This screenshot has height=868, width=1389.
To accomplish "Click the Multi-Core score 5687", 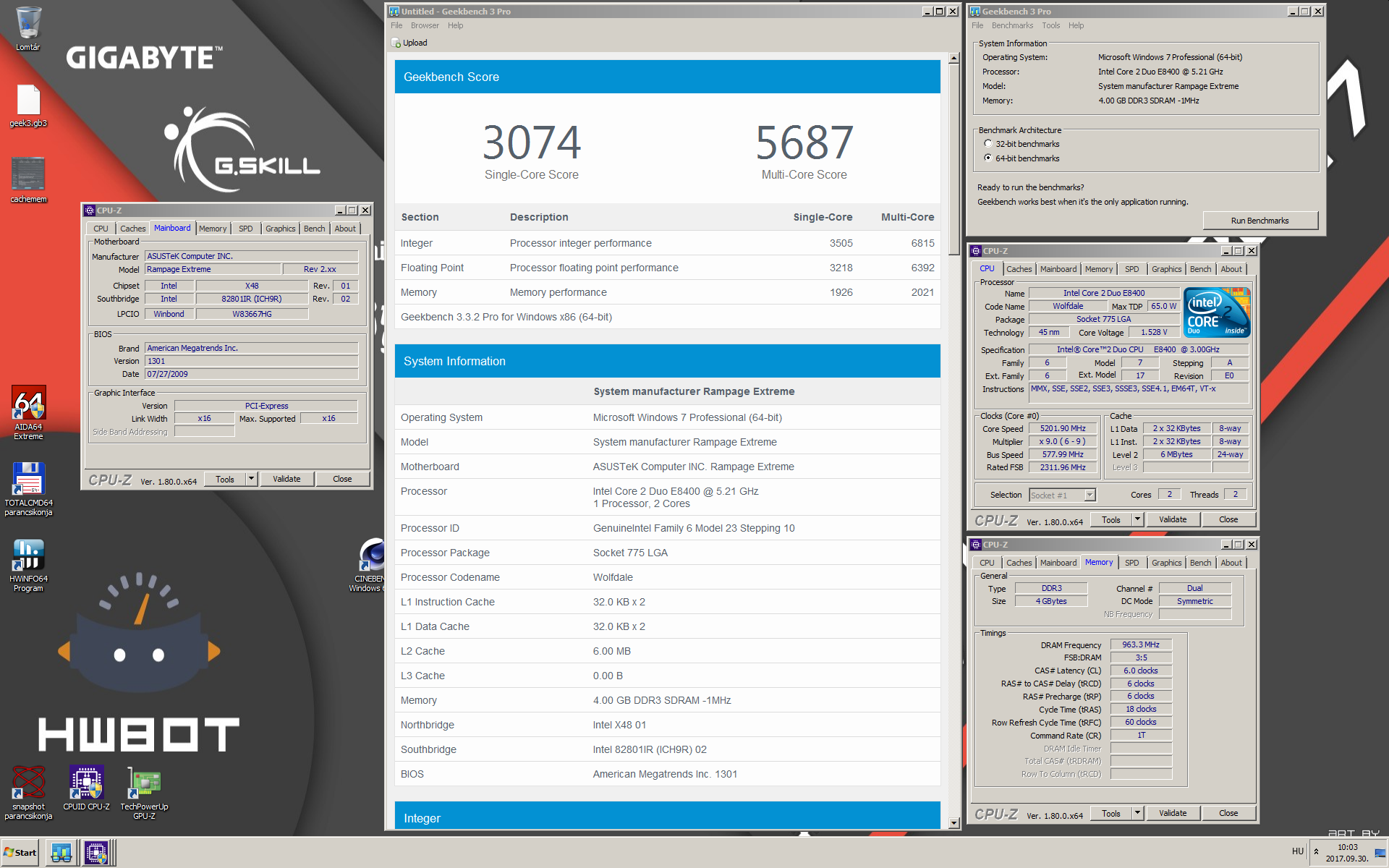I will point(804,142).
